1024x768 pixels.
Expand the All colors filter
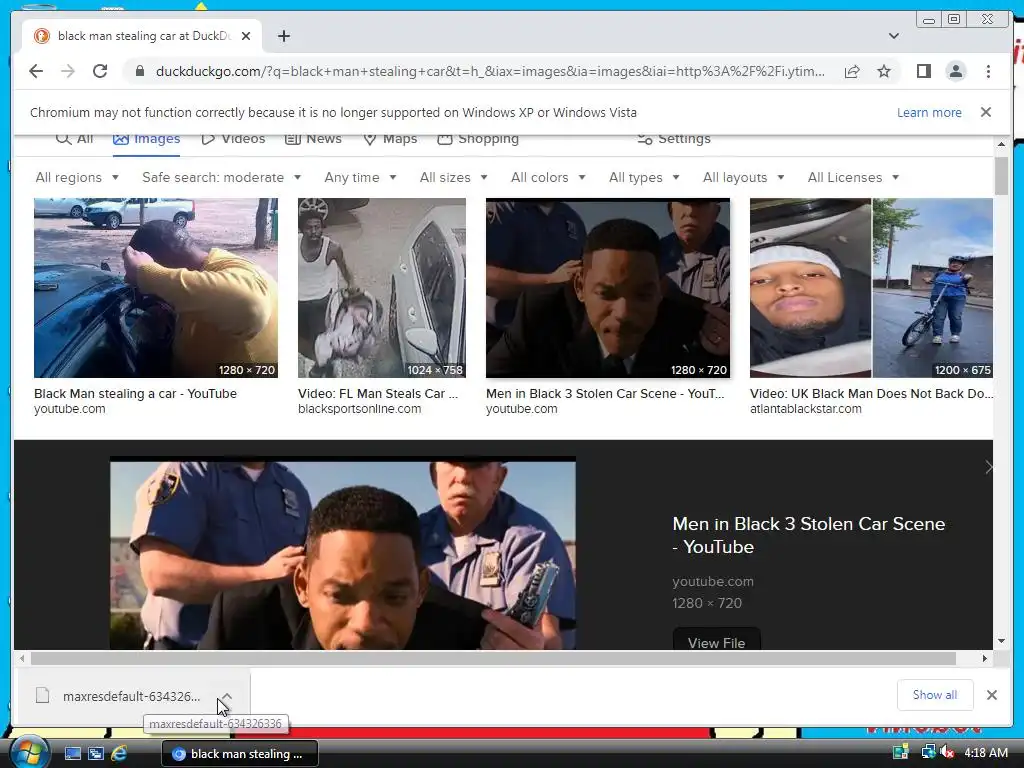tap(548, 177)
